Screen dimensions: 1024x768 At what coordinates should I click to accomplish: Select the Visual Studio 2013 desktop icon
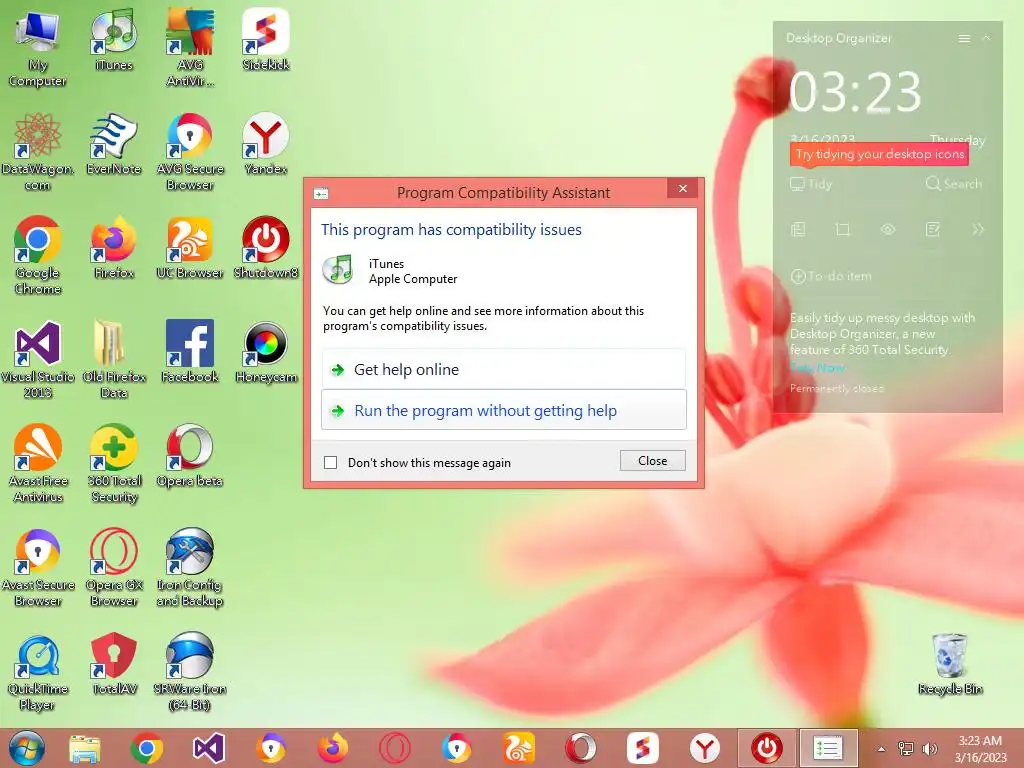[x=37, y=360]
